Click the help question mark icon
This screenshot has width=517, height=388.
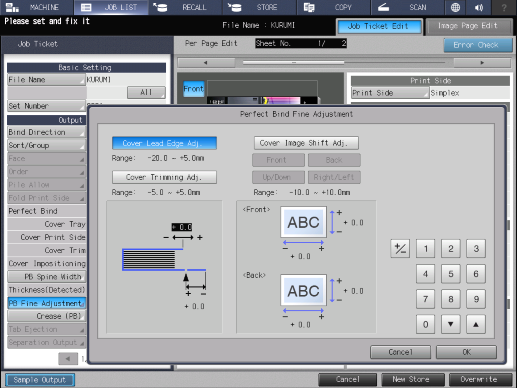504,7
